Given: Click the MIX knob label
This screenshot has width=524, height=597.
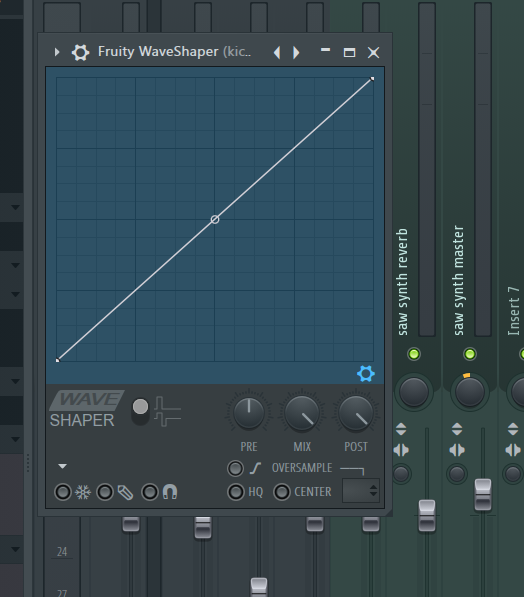Looking at the screenshot, I should point(302,447).
